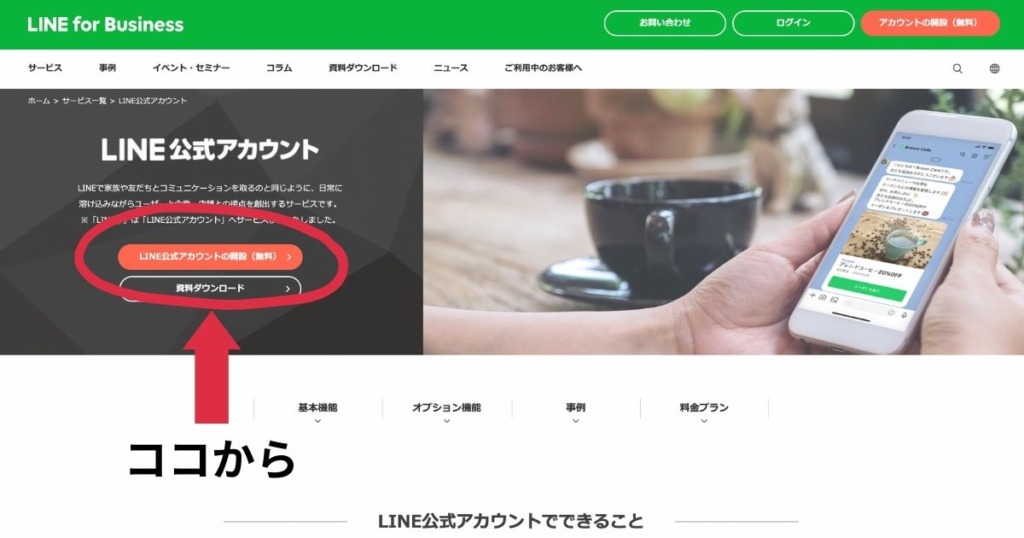Click the ホーム breadcrumb link

39,101
